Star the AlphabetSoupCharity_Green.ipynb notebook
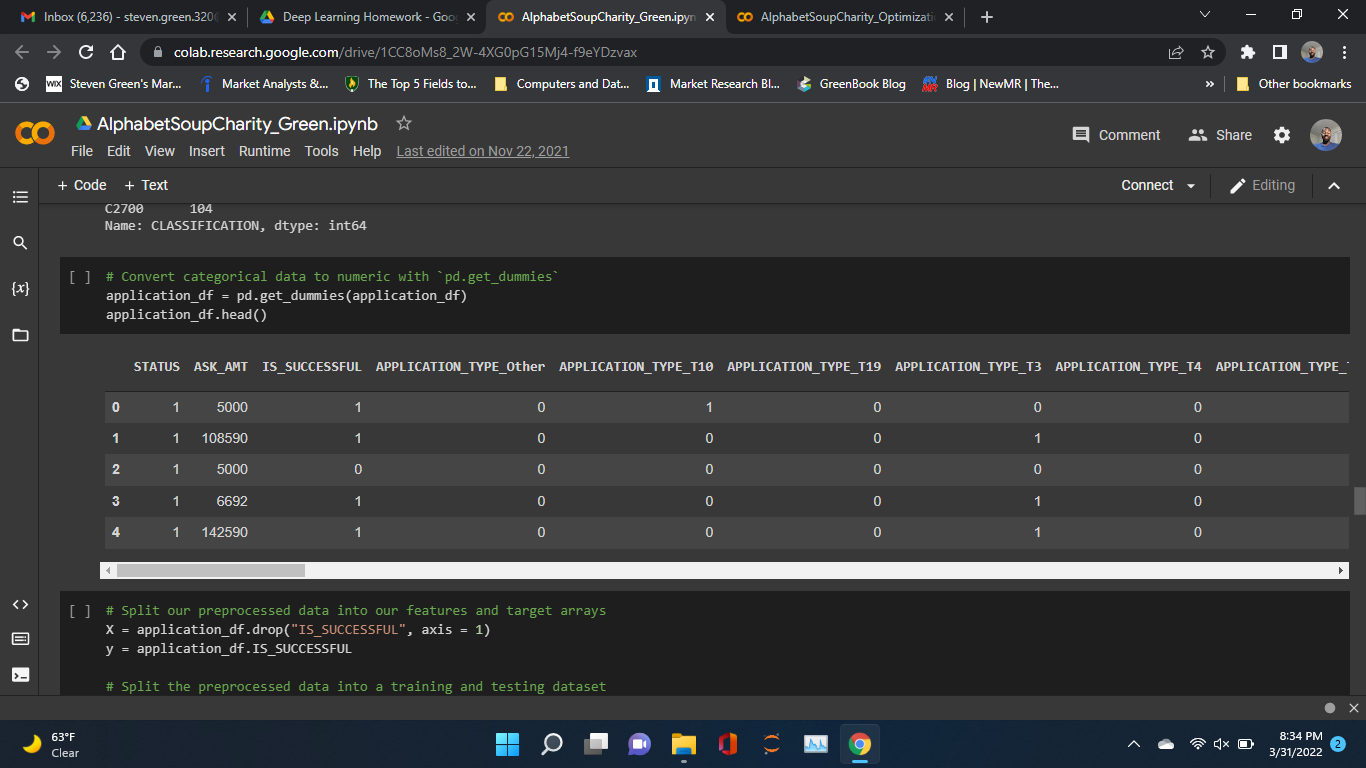This screenshot has height=768, width=1366. click(404, 123)
